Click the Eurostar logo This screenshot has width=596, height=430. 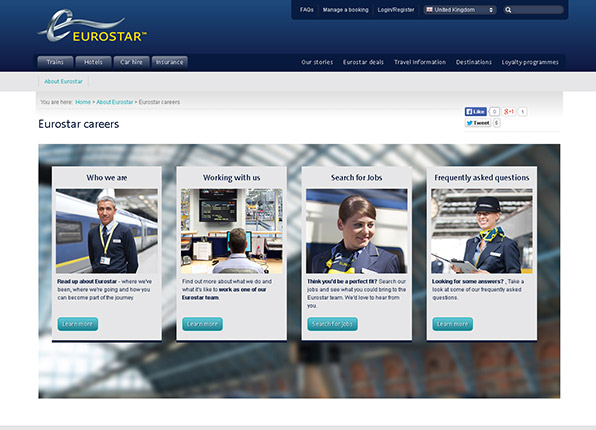[x=92, y=26]
